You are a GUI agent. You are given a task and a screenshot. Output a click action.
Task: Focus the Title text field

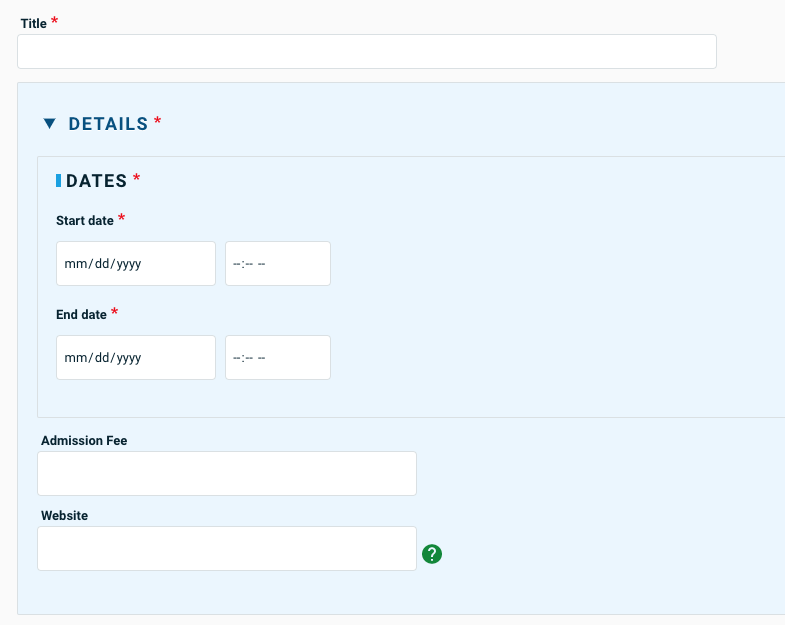[367, 52]
